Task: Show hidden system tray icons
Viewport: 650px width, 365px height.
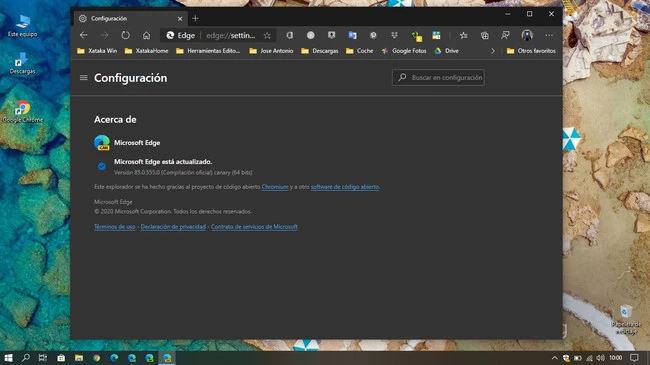Action: click(x=555, y=358)
